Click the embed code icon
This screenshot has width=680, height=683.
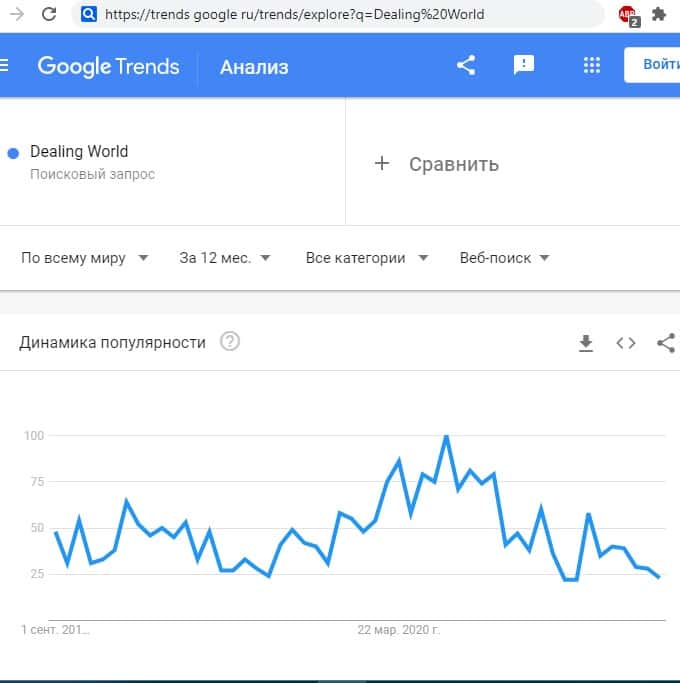(626, 343)
